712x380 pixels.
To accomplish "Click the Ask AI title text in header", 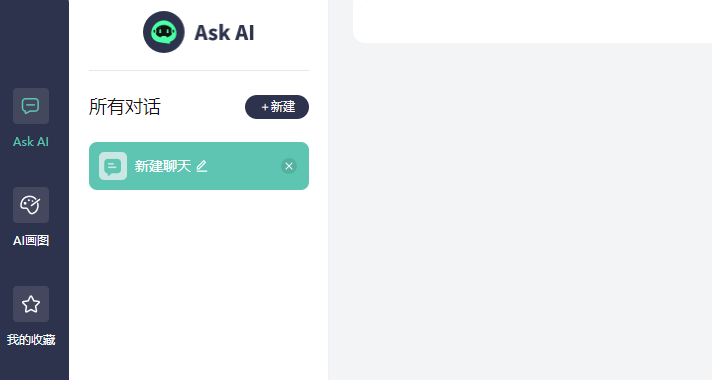I will tap(224, 33).
